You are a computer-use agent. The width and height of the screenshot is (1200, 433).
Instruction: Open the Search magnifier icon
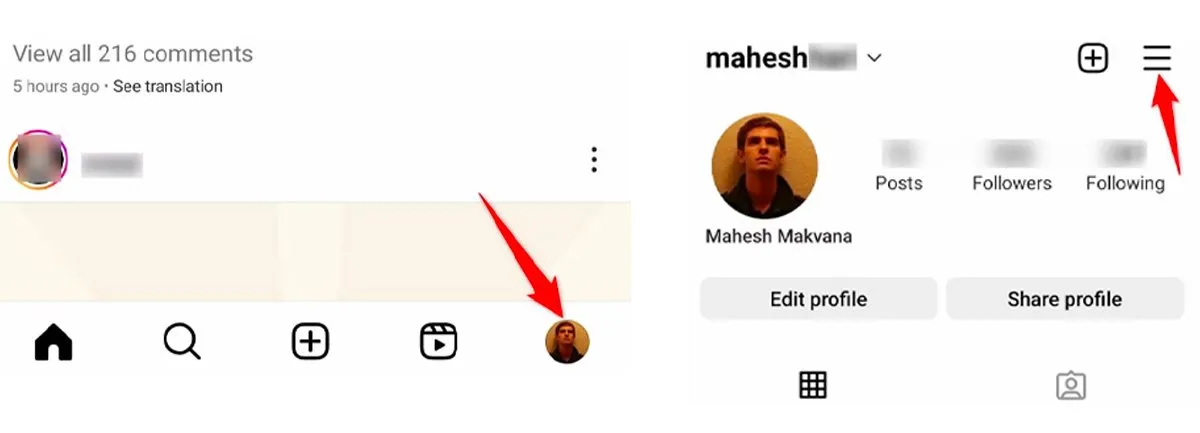182,343
